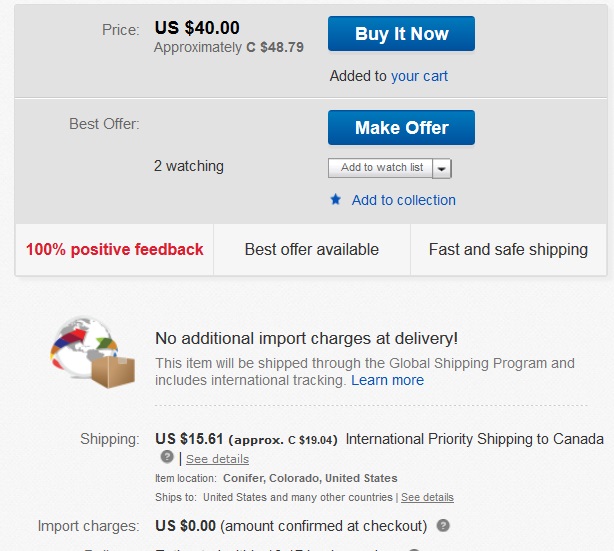Open the Add to collection link
614x551 pixels.
click(x=403, y=200)
